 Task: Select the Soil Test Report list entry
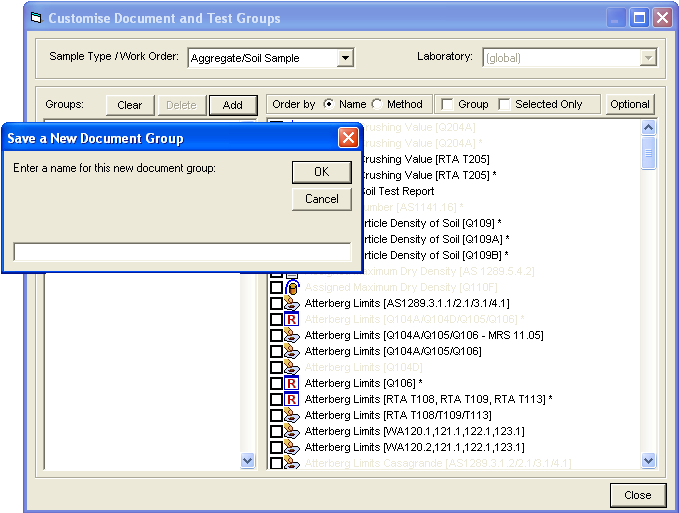(x=396, y=191)
